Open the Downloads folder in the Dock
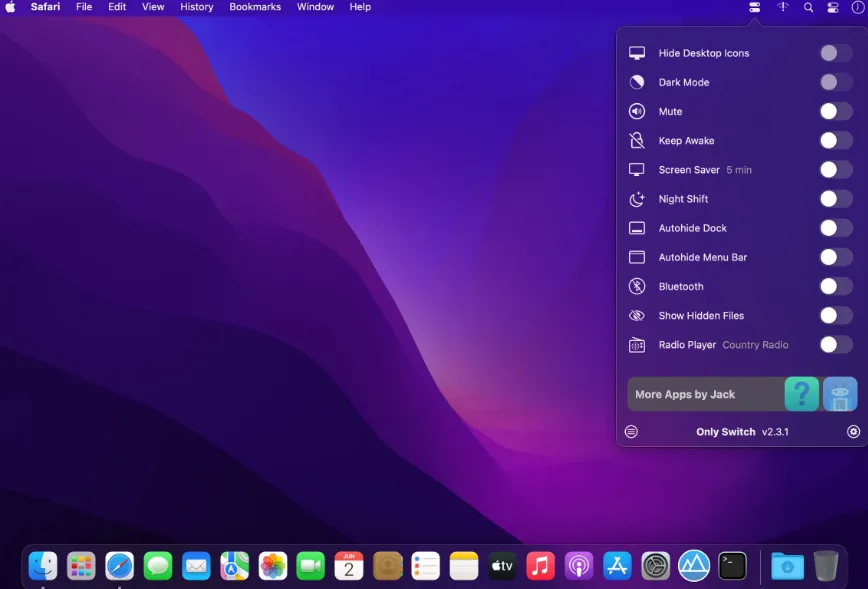Screen dimensions: 868x589 pos(787,566)
